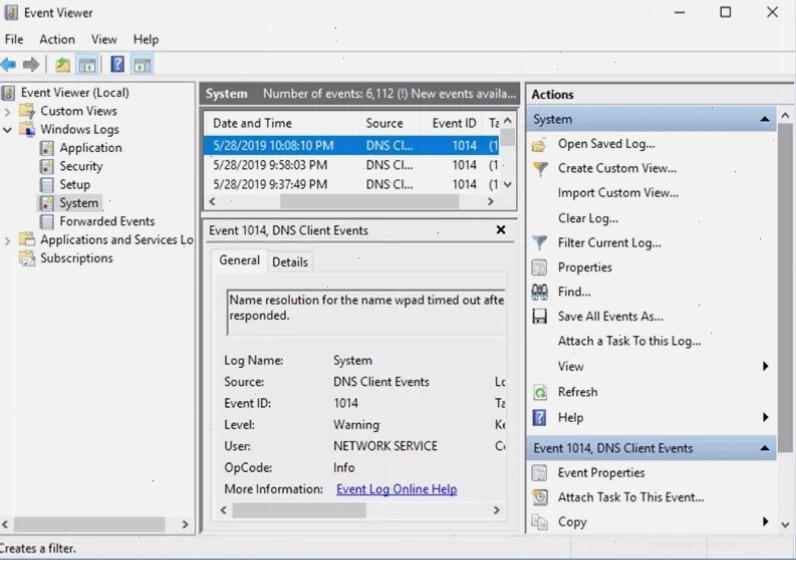The width and height of the screenshot is (796, 561).
Task: Close the Event 1014 preview pane
Action: point(501,230)
